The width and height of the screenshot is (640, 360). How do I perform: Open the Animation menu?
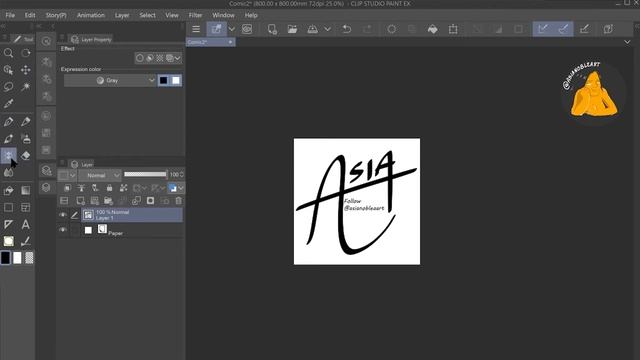tap(91, 15)
